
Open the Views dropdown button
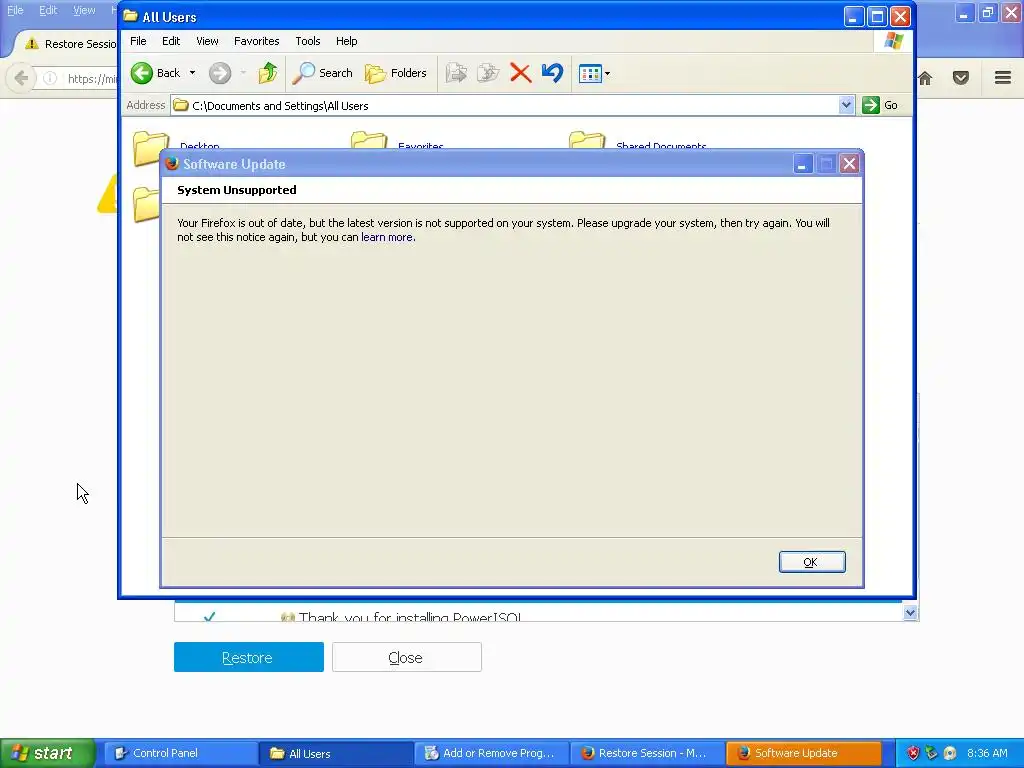[594, 73]
